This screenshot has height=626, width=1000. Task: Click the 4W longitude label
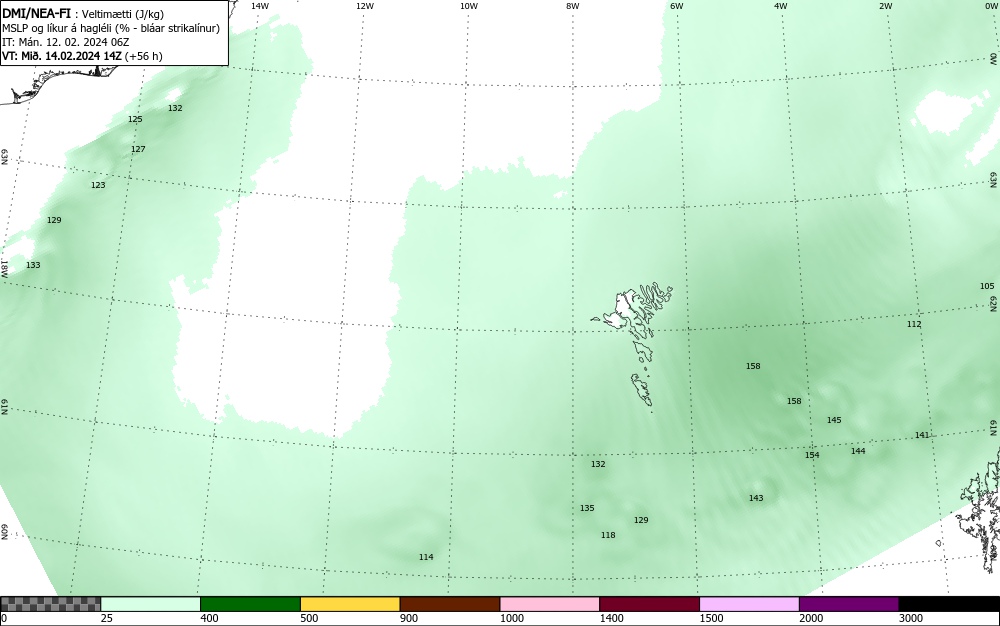coord(781,6)
